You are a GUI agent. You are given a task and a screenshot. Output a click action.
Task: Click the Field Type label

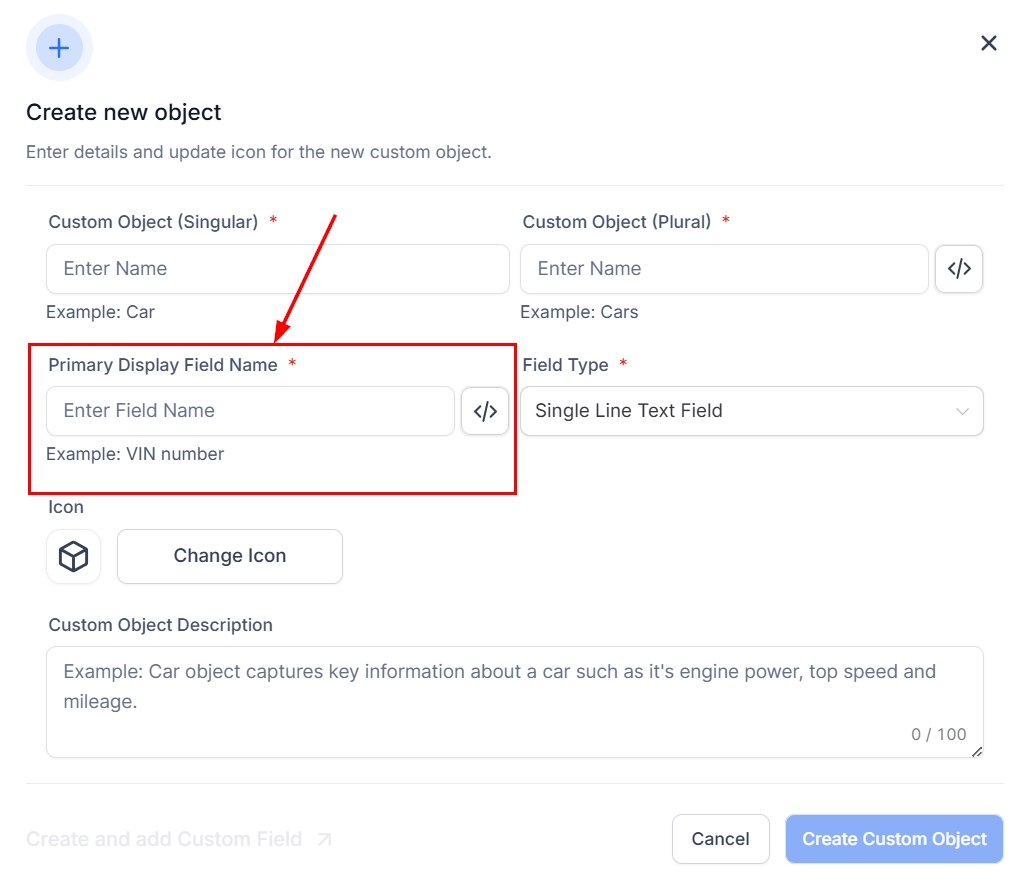pyautogui.click(x=565, y=365)
